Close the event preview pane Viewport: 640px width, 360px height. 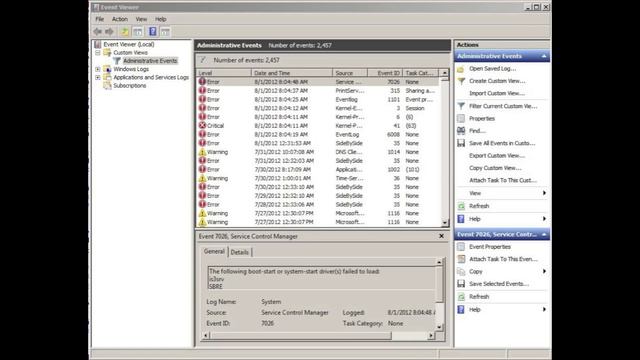pyautogui.click(x=441, y=236)
